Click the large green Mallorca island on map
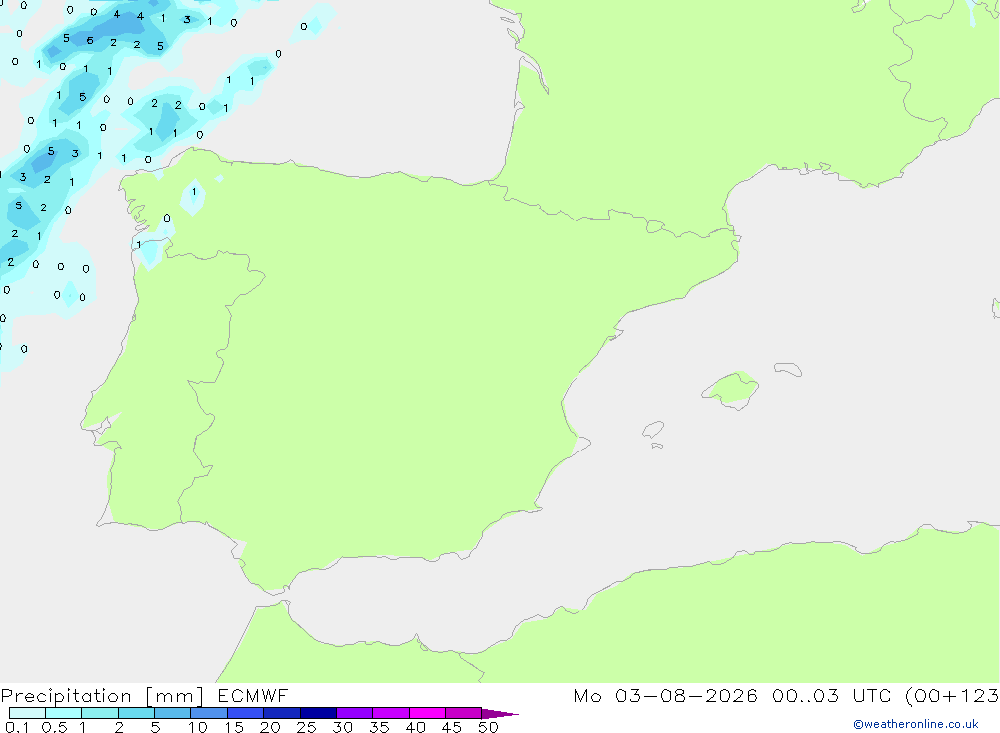Screen dimensions: 1000x733 (x=731, y=389)
